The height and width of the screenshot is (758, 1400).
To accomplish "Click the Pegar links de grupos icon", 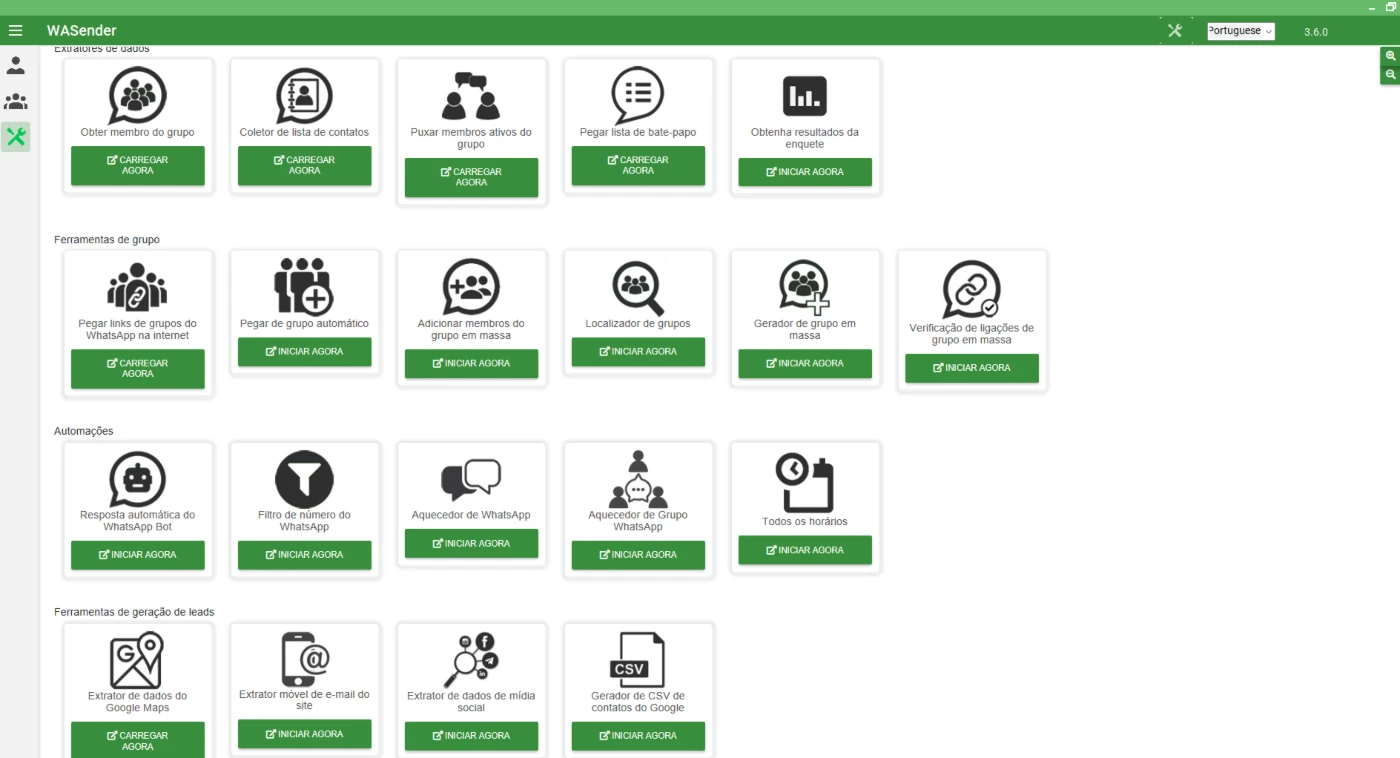I will tap(137, 287).
